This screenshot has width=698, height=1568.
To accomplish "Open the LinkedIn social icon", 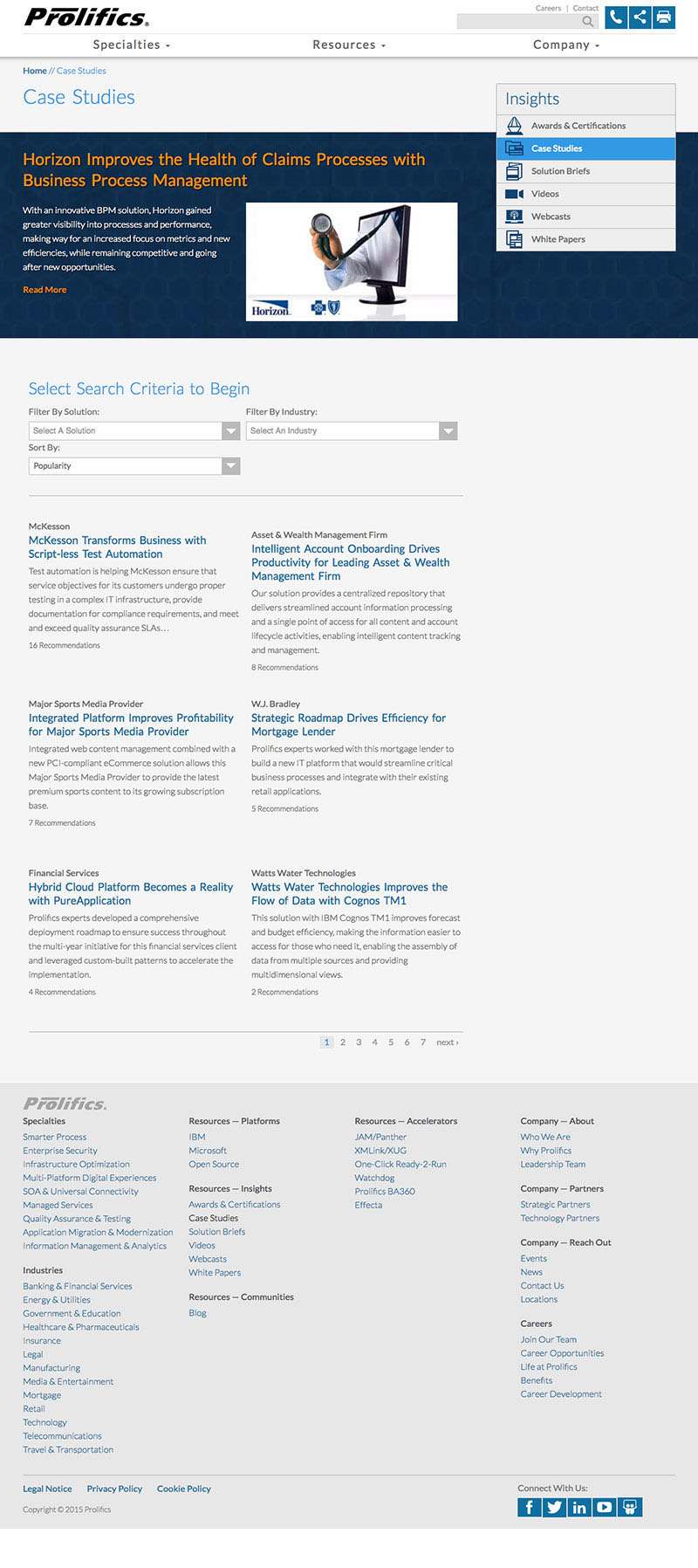I will (x=579, y=1507).
